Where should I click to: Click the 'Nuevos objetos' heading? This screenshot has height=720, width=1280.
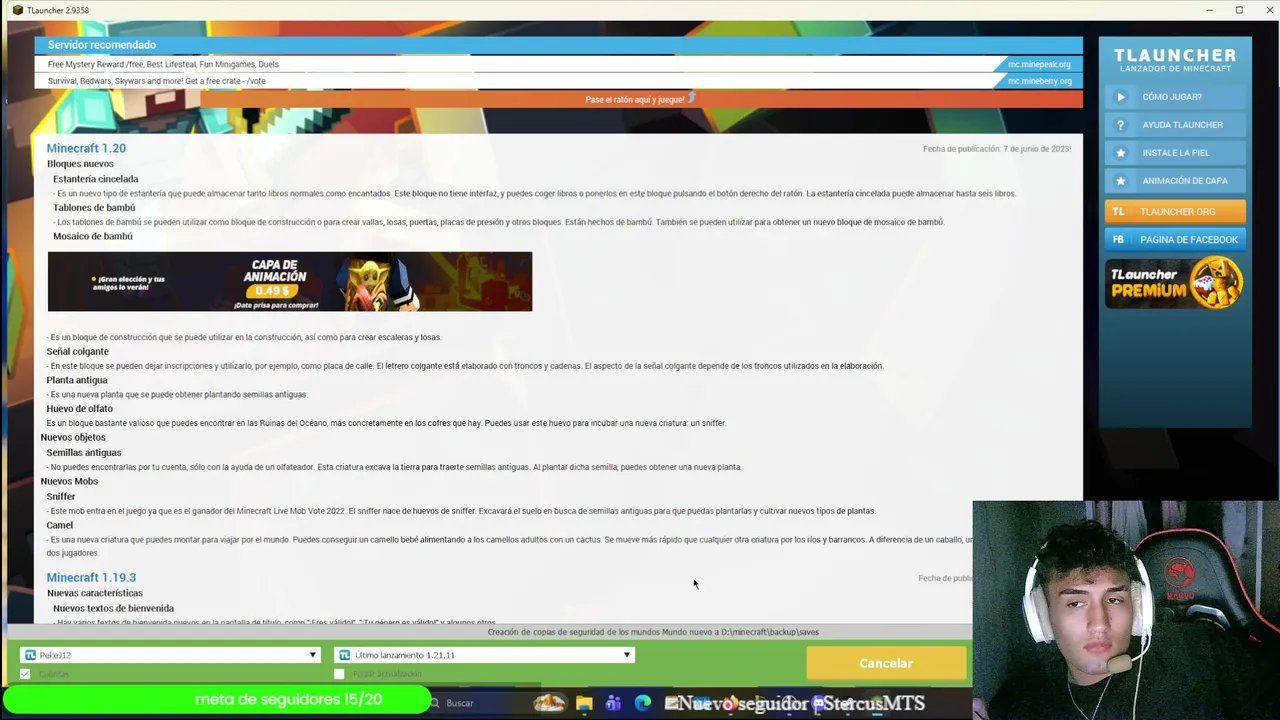[73, 437]
